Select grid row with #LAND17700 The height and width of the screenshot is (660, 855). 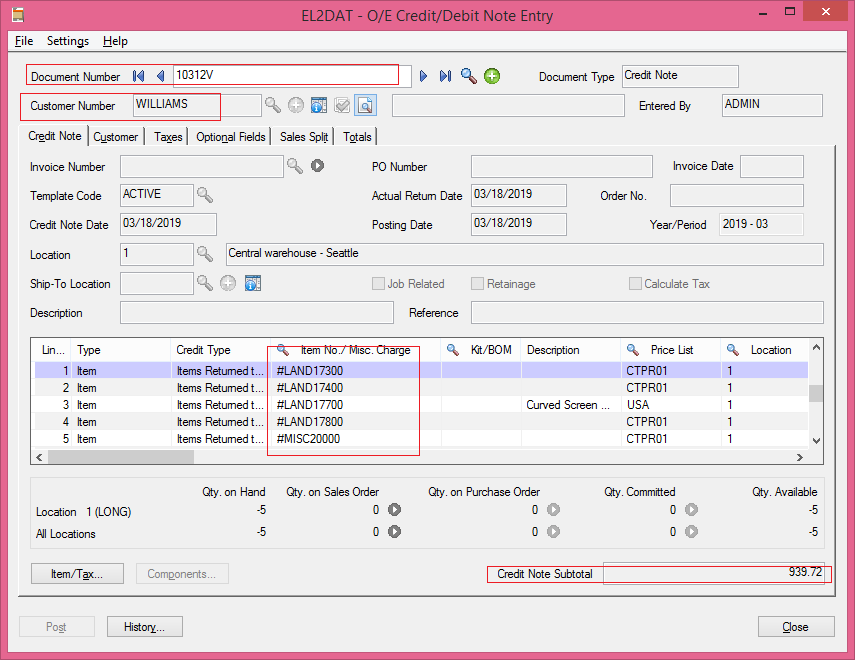click(421, 405)
